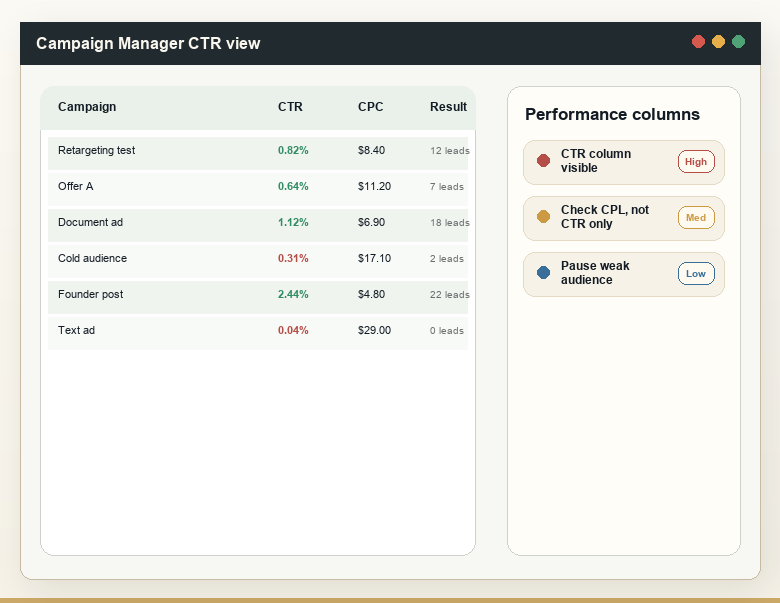Click the 22 leads result
The image size is (780, 603).
[x=450, y=295]
